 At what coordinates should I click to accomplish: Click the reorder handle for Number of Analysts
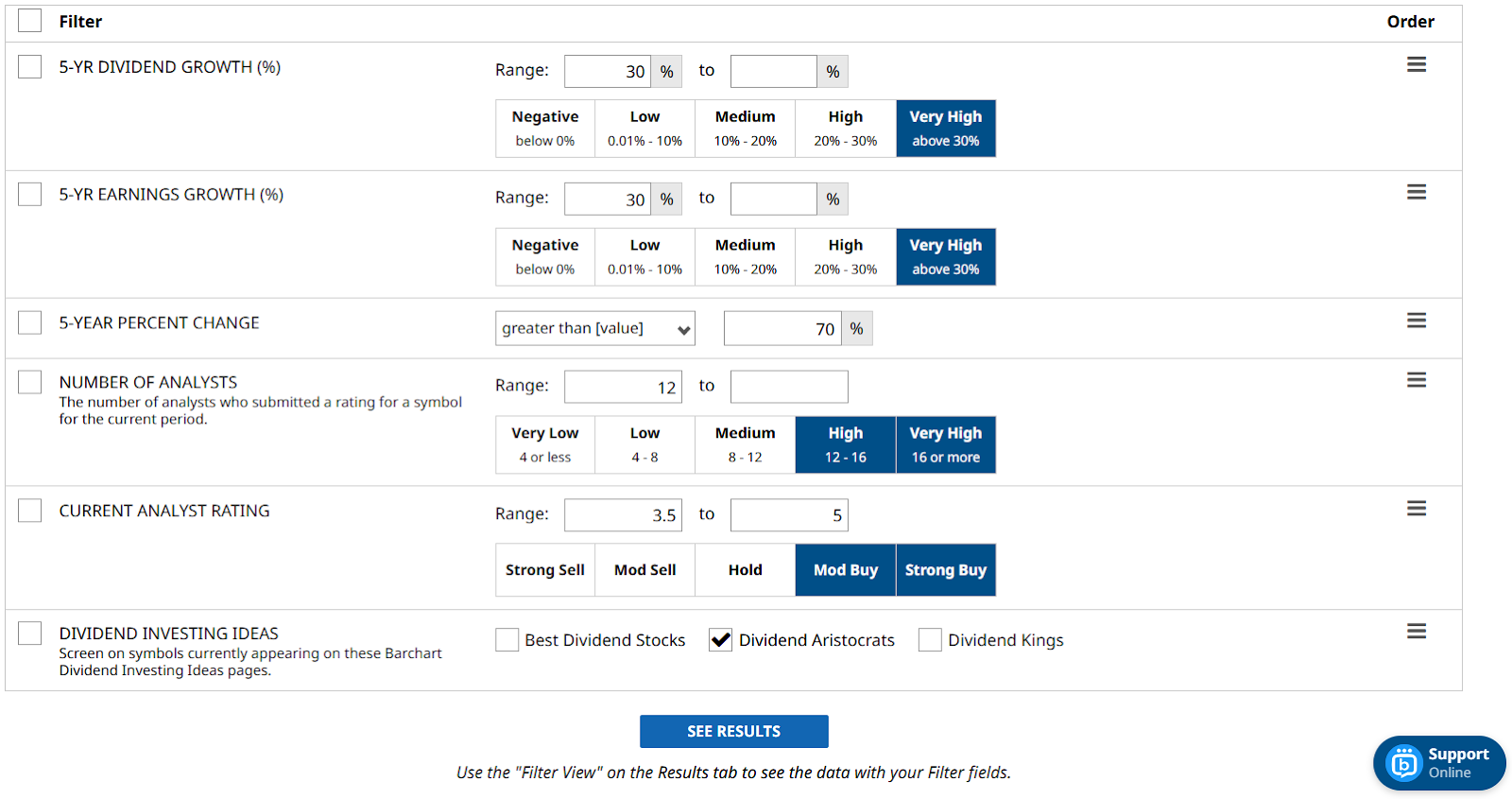pyautogui.click(x=1416, y=380)
